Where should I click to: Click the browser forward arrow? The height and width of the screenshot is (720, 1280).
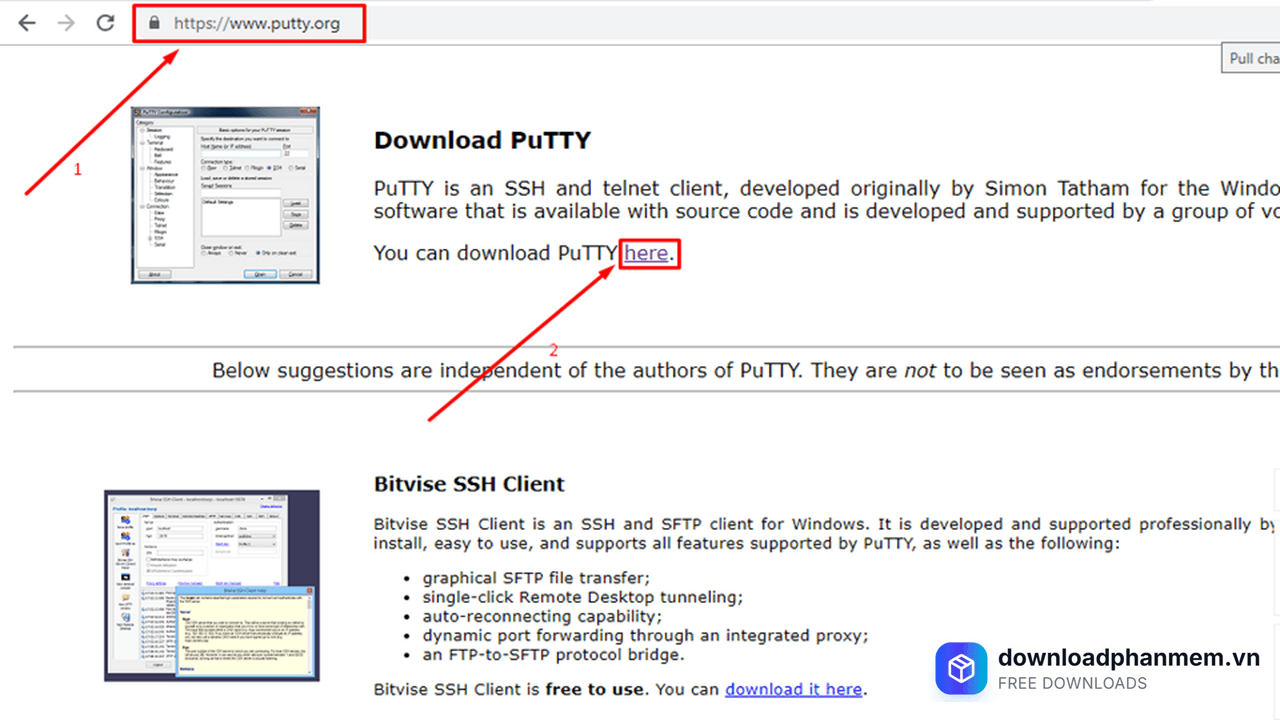click(x=66, y=22)
